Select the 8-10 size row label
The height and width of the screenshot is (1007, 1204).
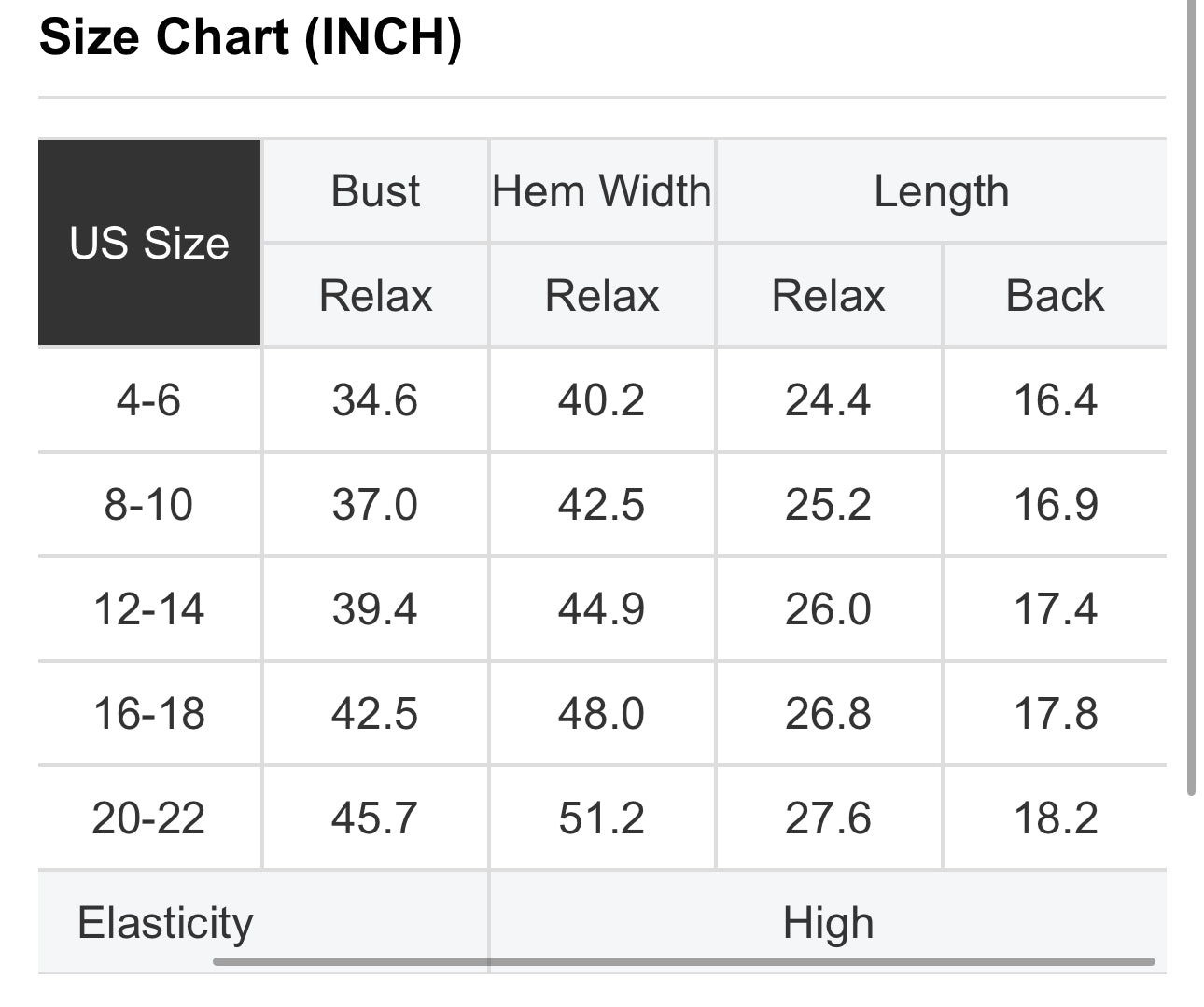click(149, 505)
